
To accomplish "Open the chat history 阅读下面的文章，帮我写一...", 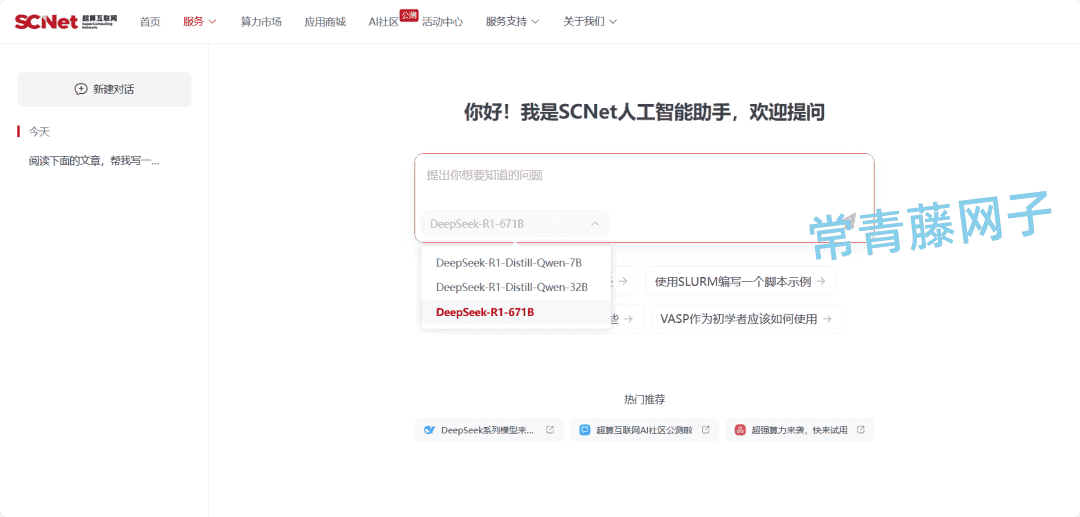I will (x=94, y=161).
